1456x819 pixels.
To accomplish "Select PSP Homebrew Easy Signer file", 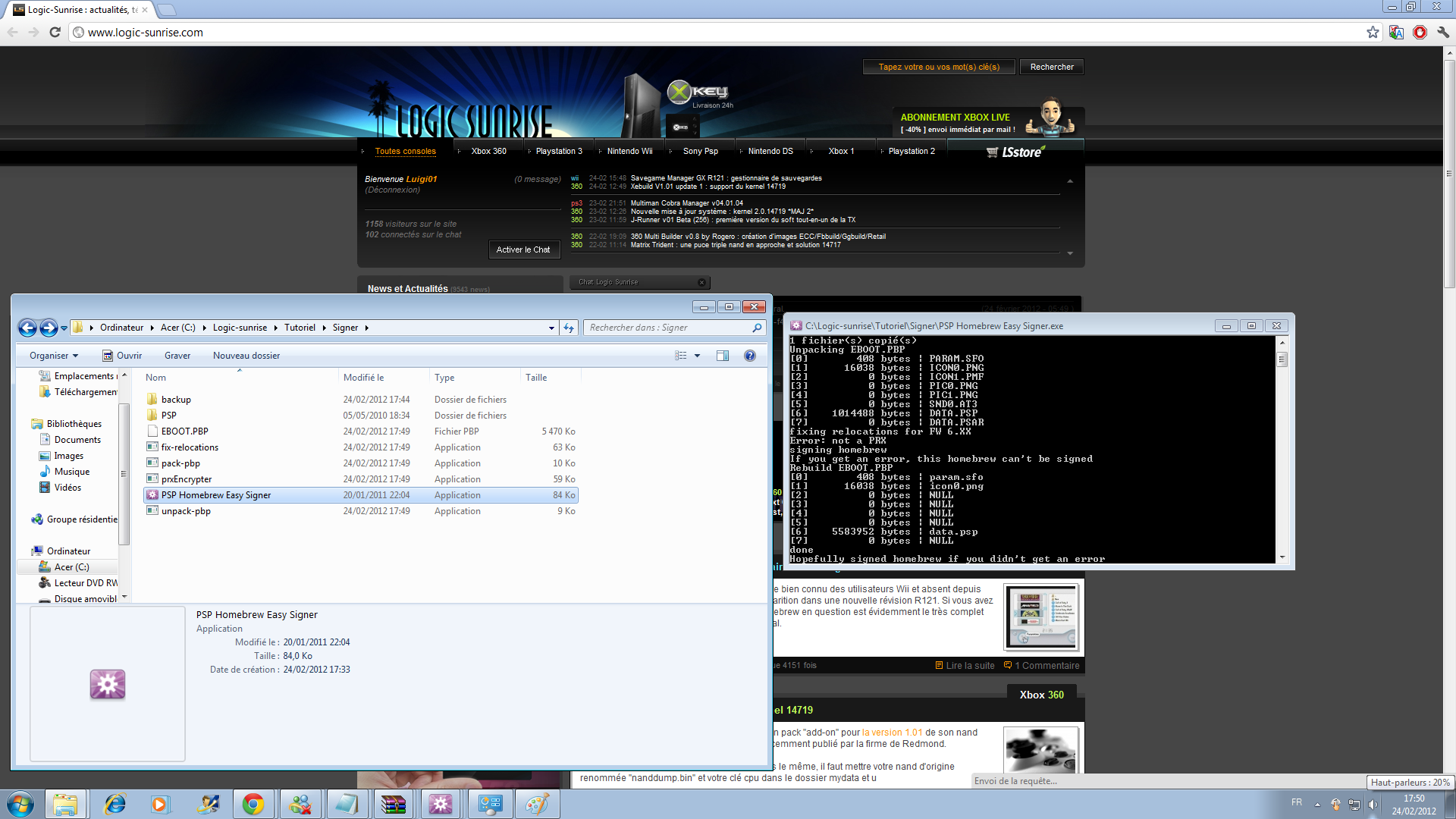I will (x=361, y=495).
